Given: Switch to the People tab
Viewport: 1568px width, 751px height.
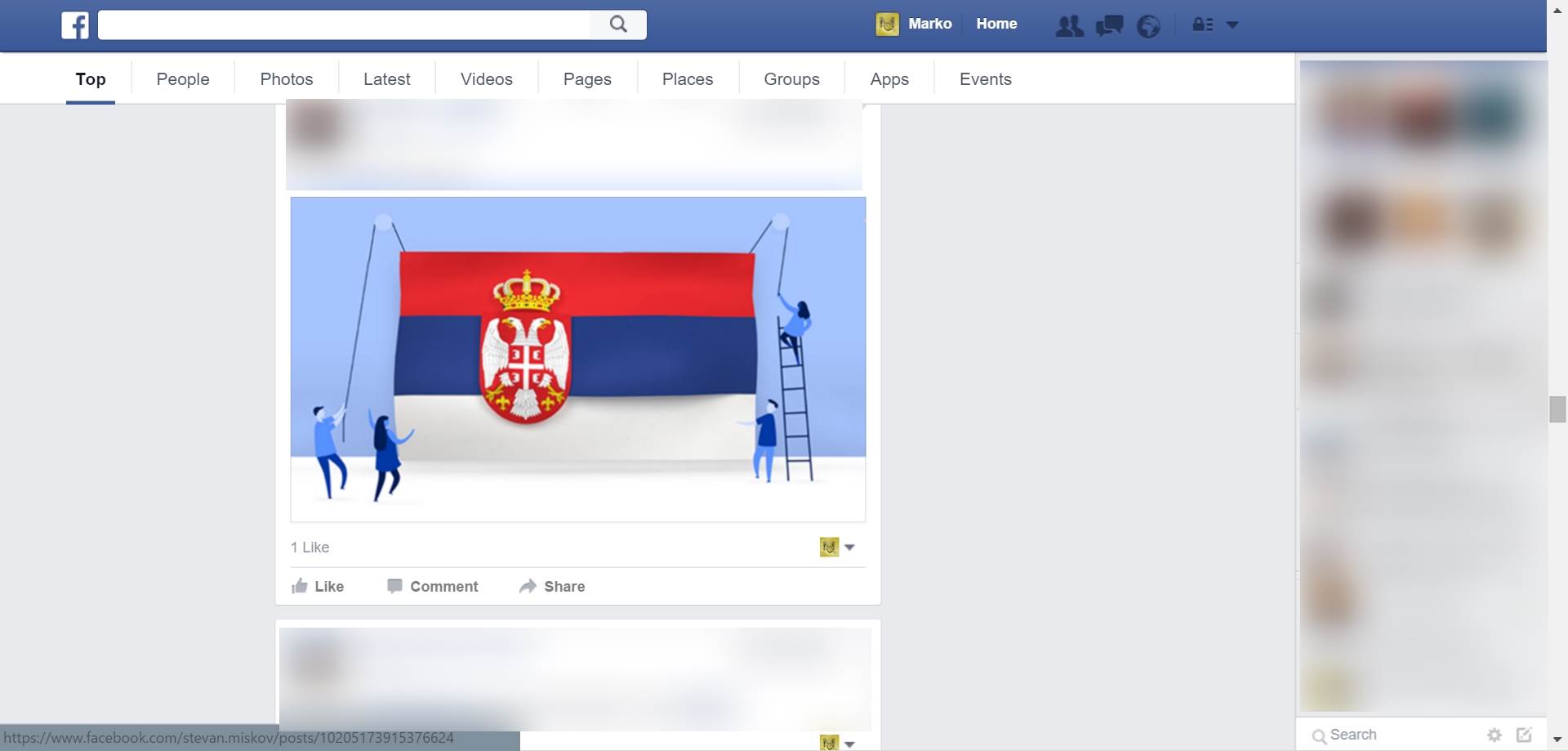Looking at the screenshot, I should (x=183, y=79).
